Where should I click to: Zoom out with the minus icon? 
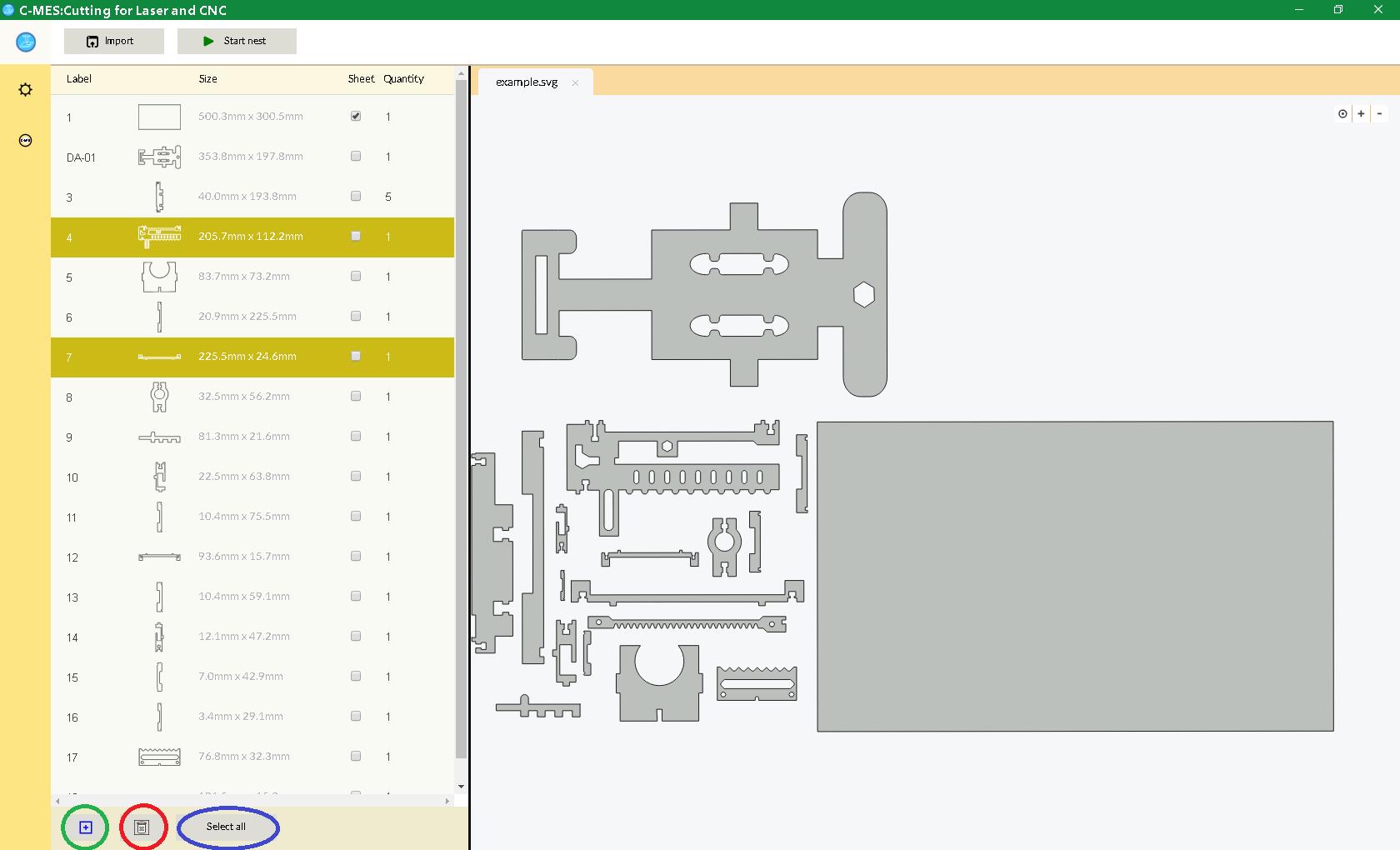(x=1380, y=113)
